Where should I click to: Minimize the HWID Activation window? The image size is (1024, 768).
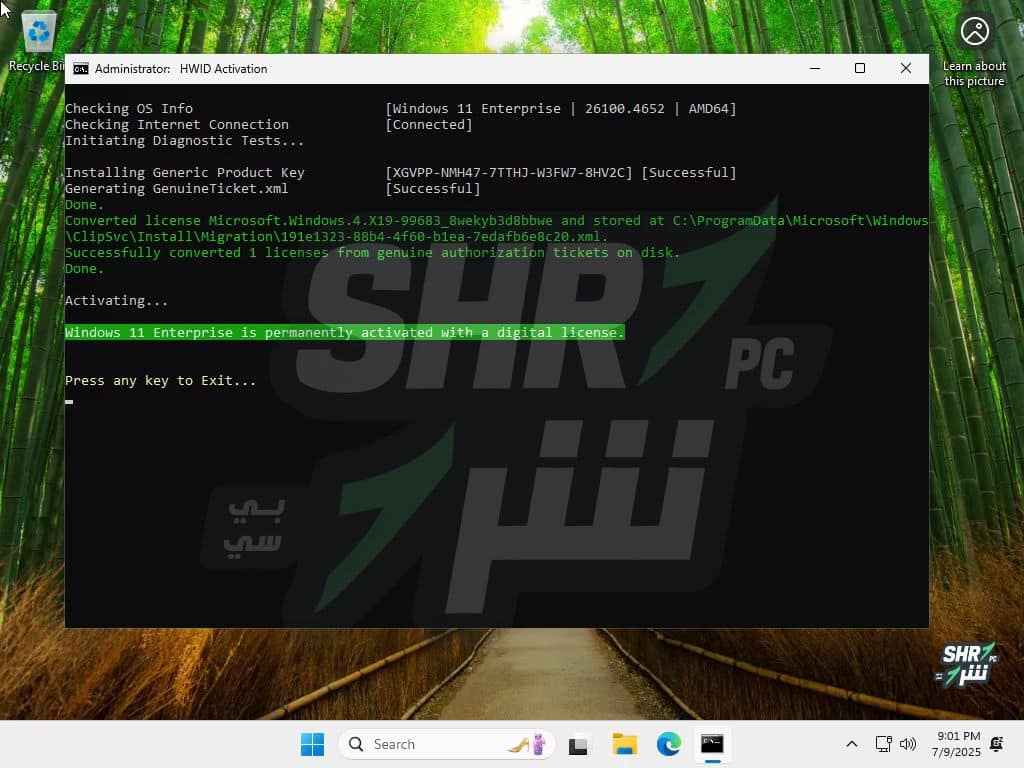pyautogui.click(x=815, y=68)
